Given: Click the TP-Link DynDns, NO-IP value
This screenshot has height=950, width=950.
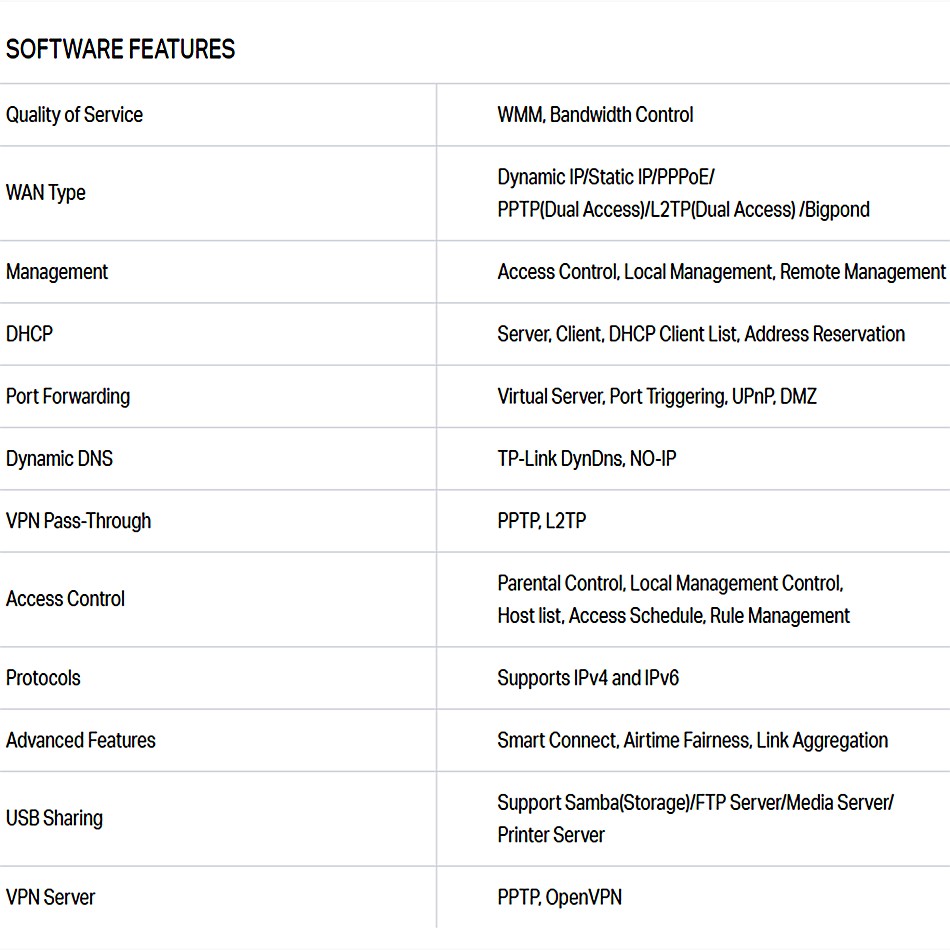Looking at the screenshot, I should (x=586, y=459).
